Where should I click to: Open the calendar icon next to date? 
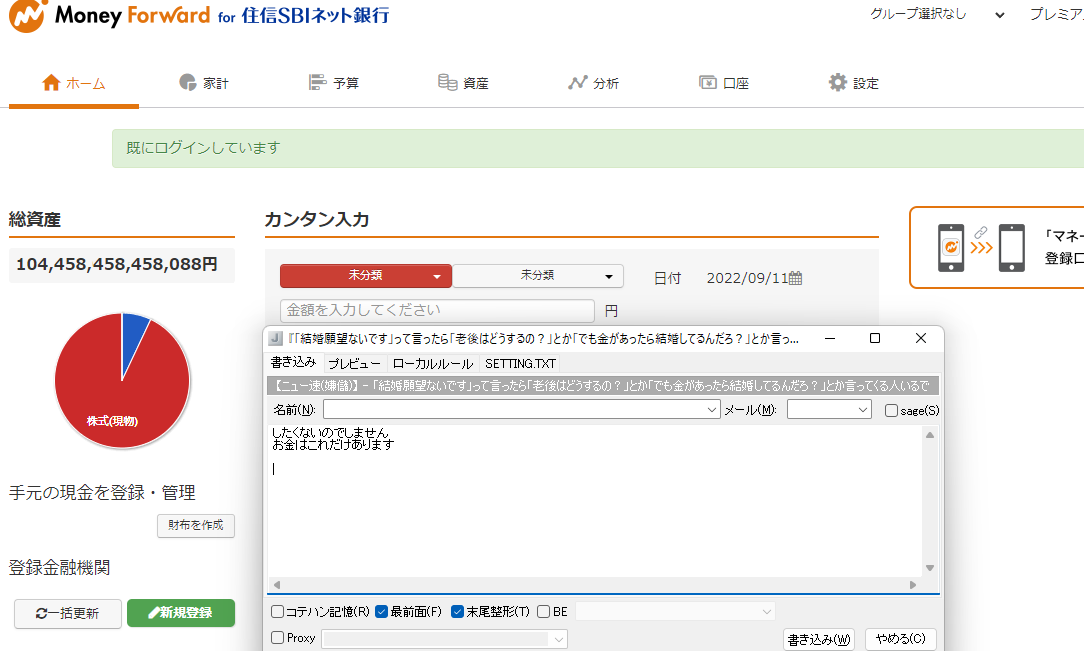pos(796,279)
